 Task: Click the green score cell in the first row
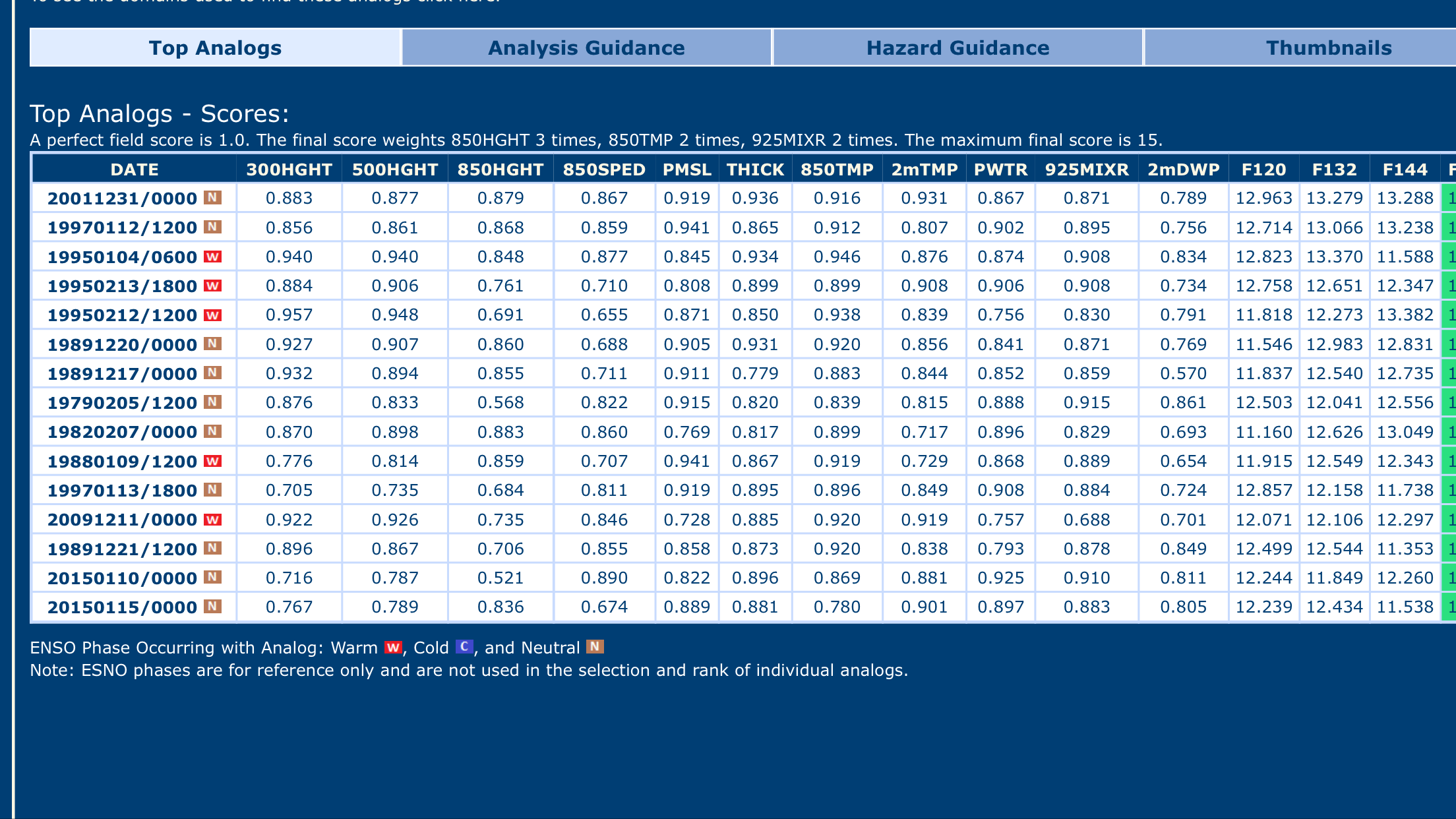(1449, 198)
